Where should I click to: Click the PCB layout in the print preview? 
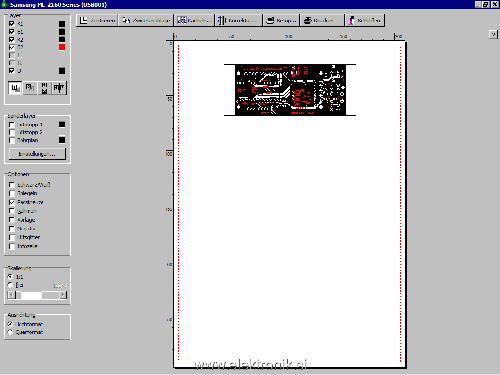[290, 90]
